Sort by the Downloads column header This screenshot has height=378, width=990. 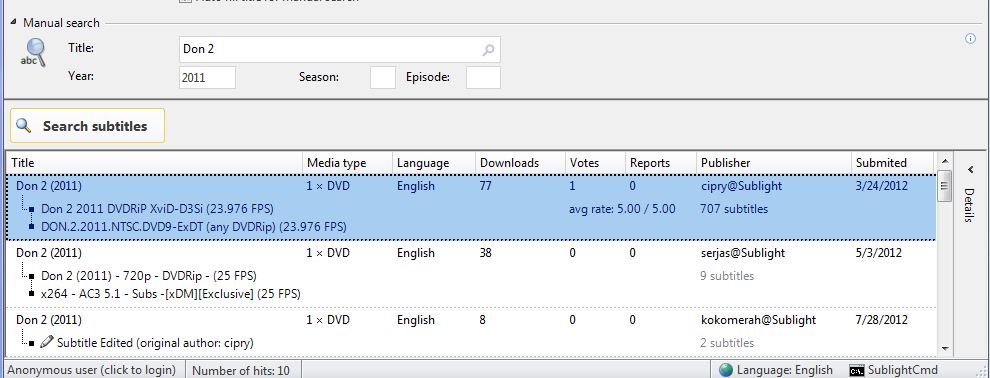520,163
